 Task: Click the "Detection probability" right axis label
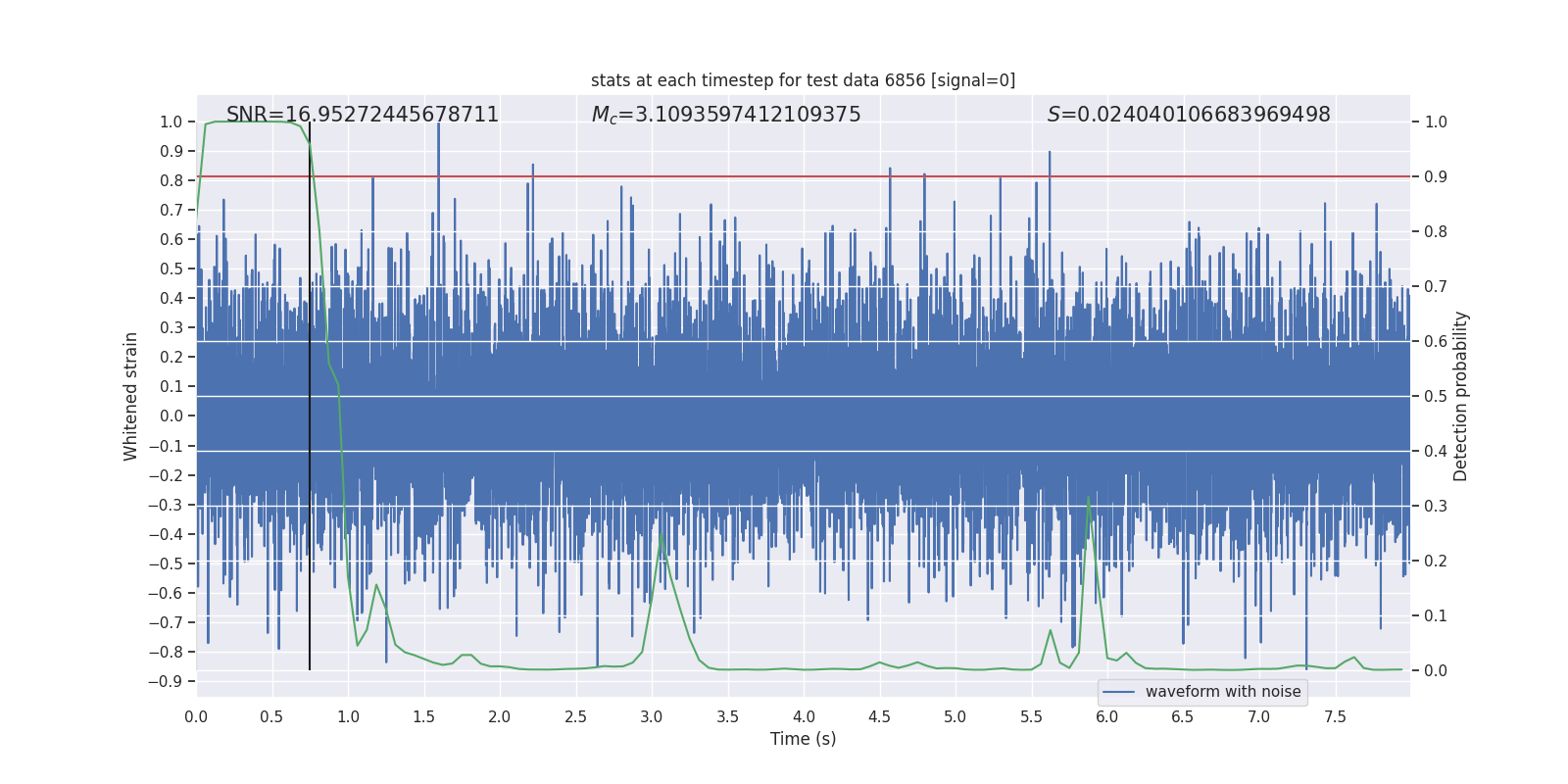point(1460,396)
